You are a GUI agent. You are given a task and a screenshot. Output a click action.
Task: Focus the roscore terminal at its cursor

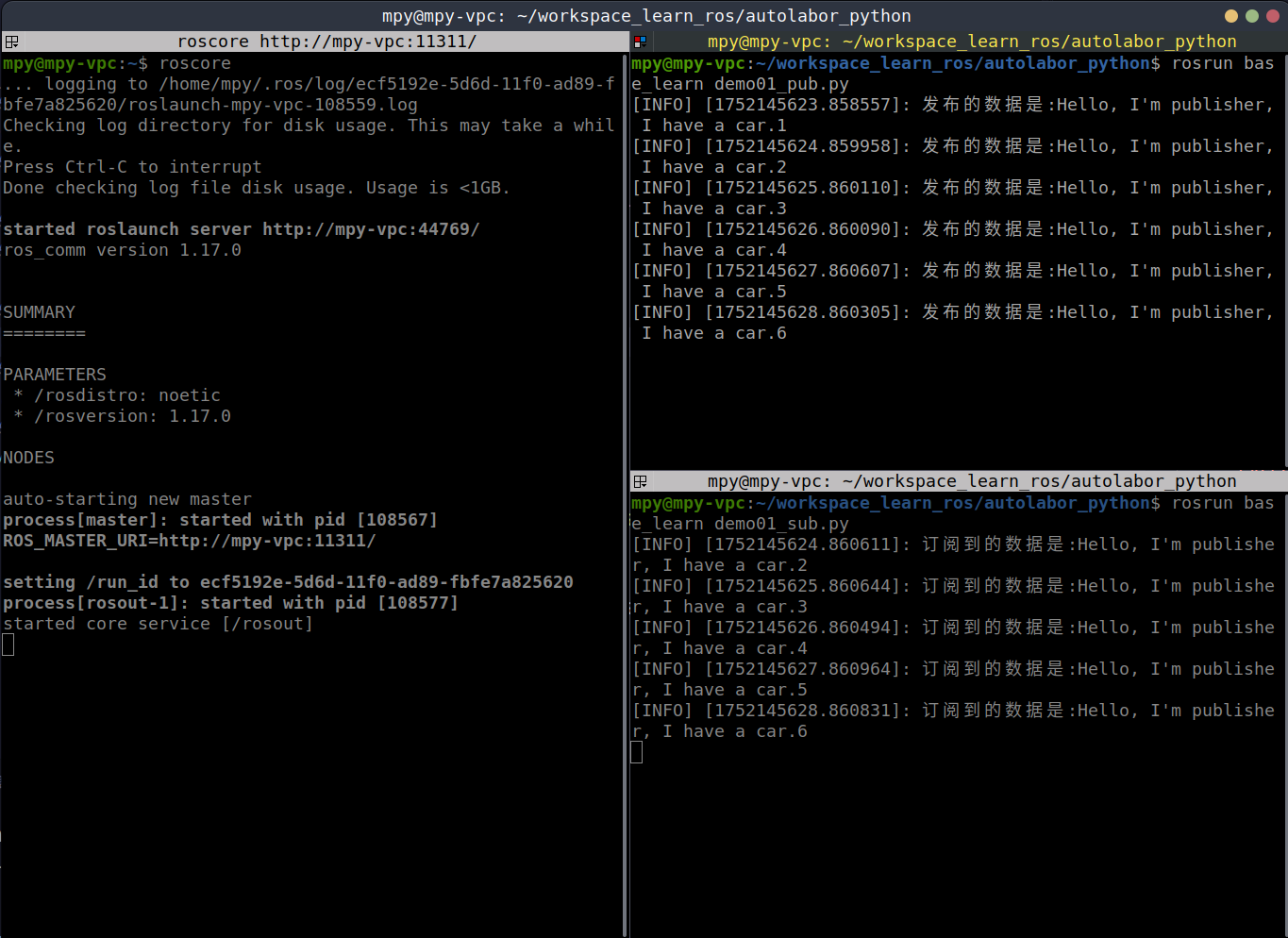tap(8, 645)
